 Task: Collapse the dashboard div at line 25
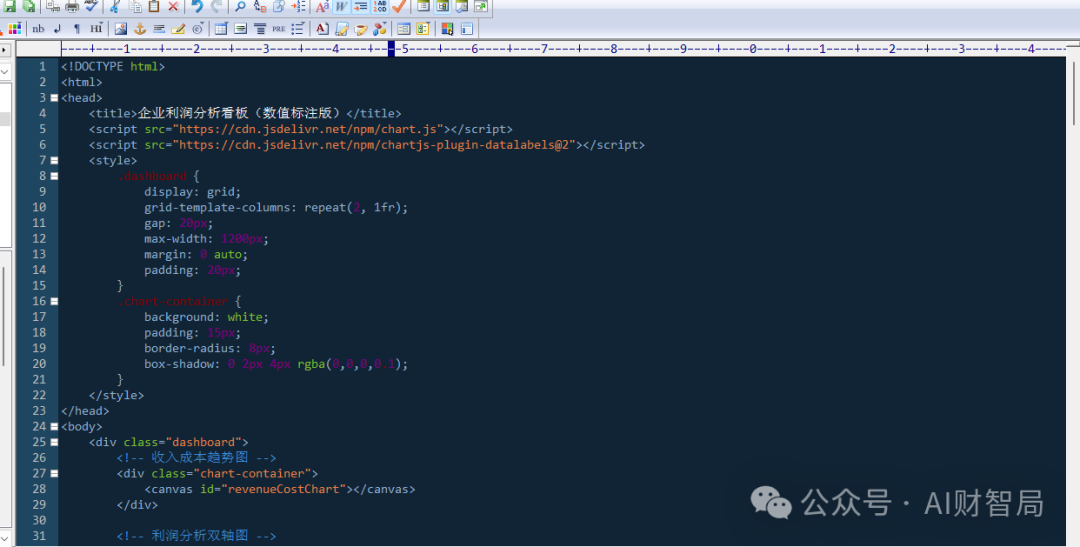54,442
